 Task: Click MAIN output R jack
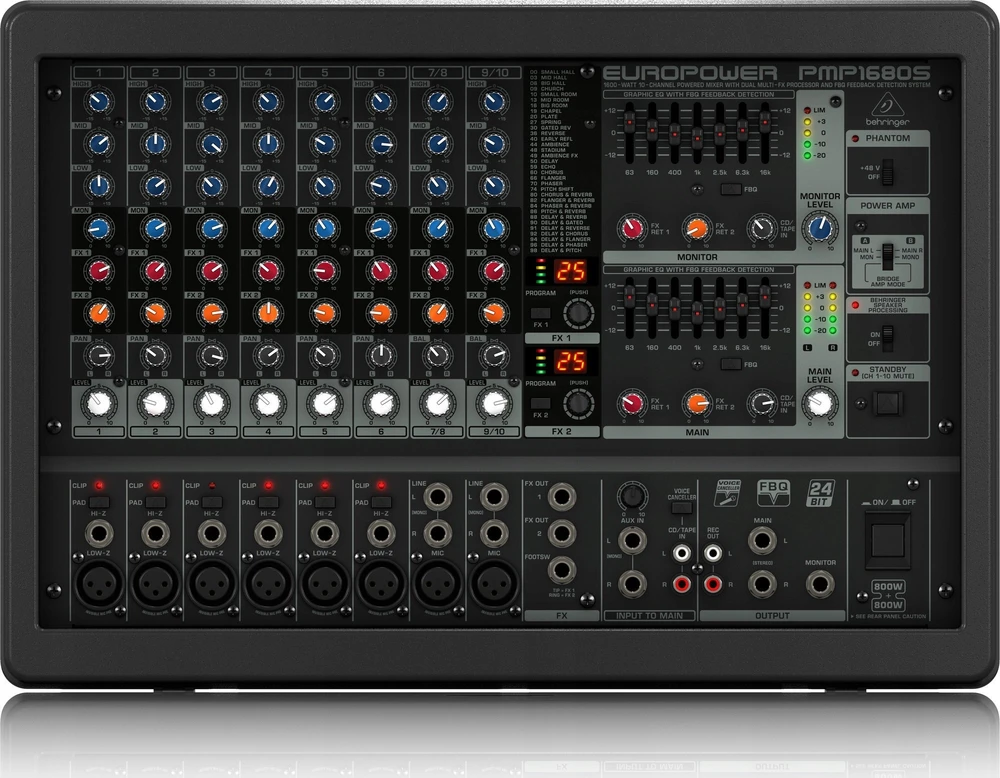tap(762, 584)
